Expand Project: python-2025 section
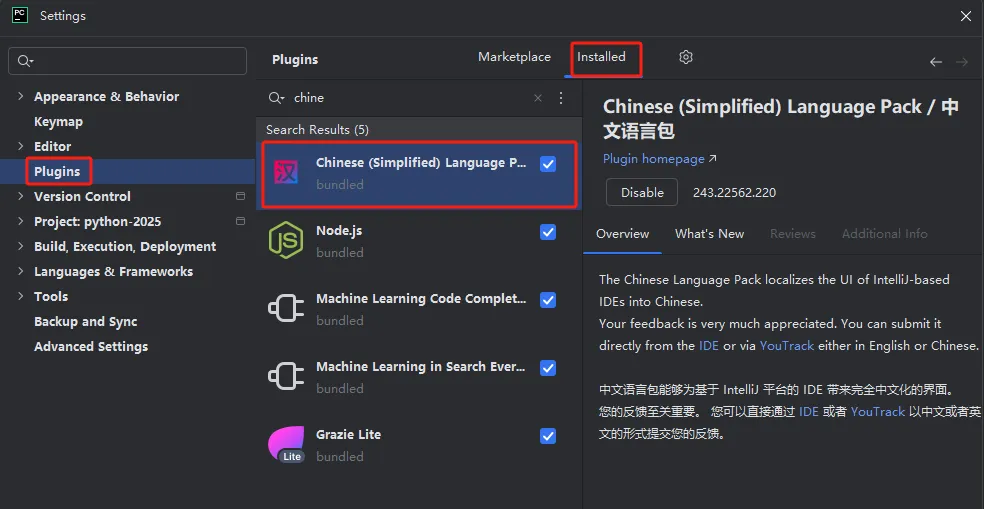 [21, 222]
